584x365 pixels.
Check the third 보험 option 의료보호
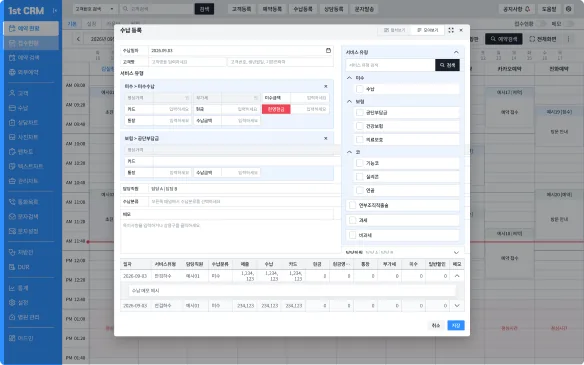coord(359,140)
